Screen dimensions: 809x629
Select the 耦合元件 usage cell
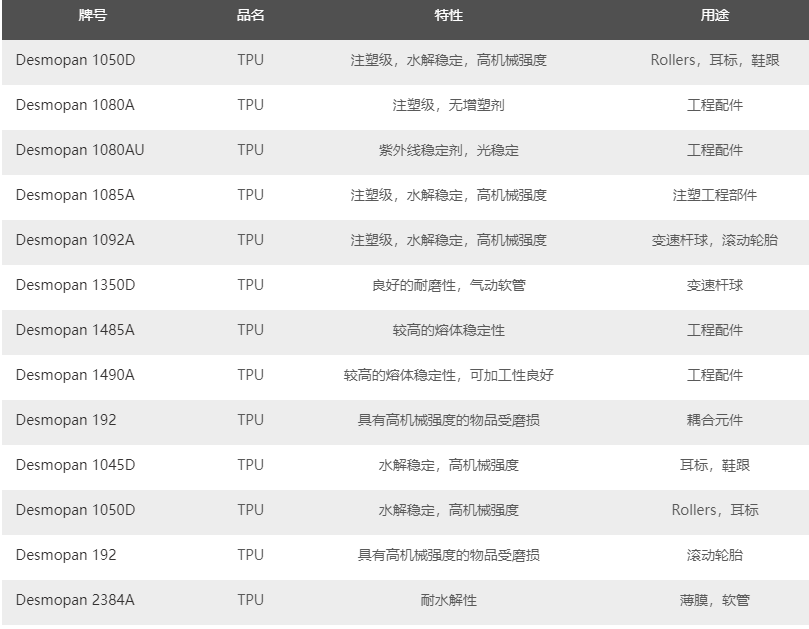pos(714,420)
